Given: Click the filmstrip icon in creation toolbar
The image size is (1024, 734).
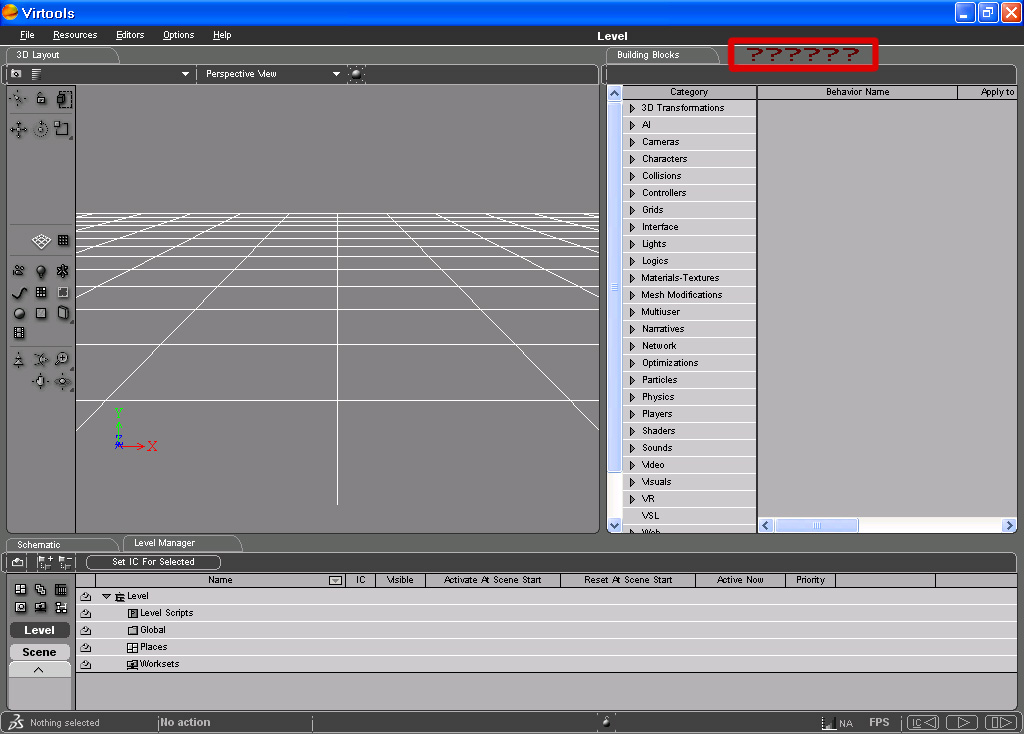Looking at the screenshot, I should pyautogui.click(x=19, y=333).
